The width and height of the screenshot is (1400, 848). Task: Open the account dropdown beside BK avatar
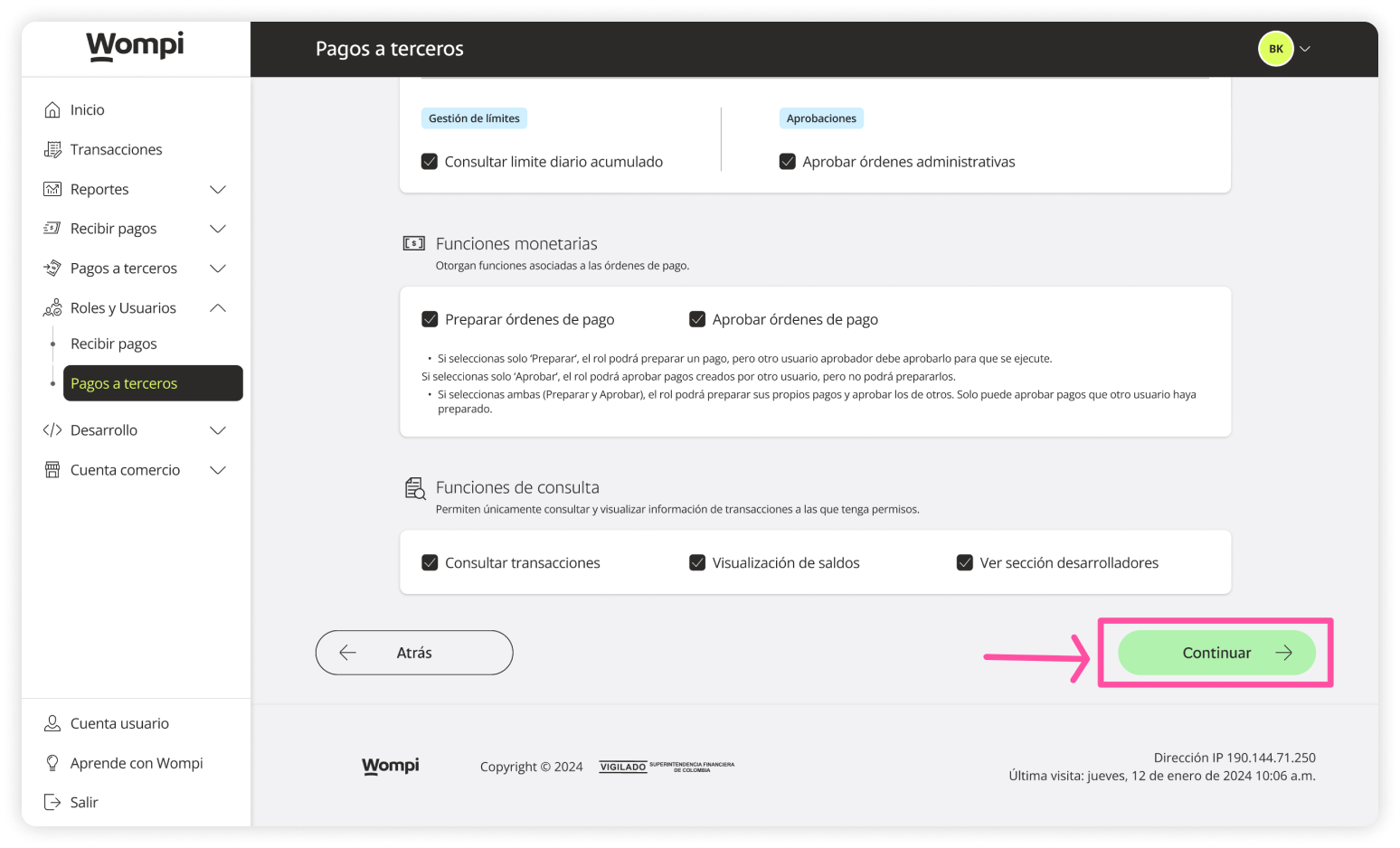coord(1305,49)
